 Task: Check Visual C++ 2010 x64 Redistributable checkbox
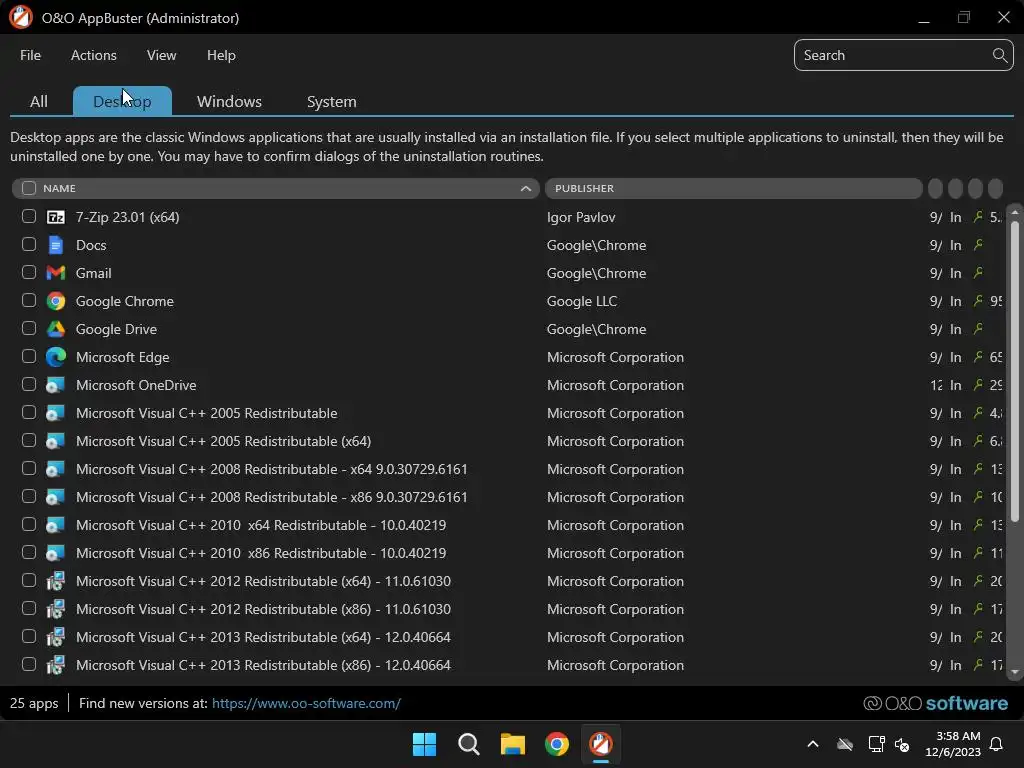tap(29, 524)
